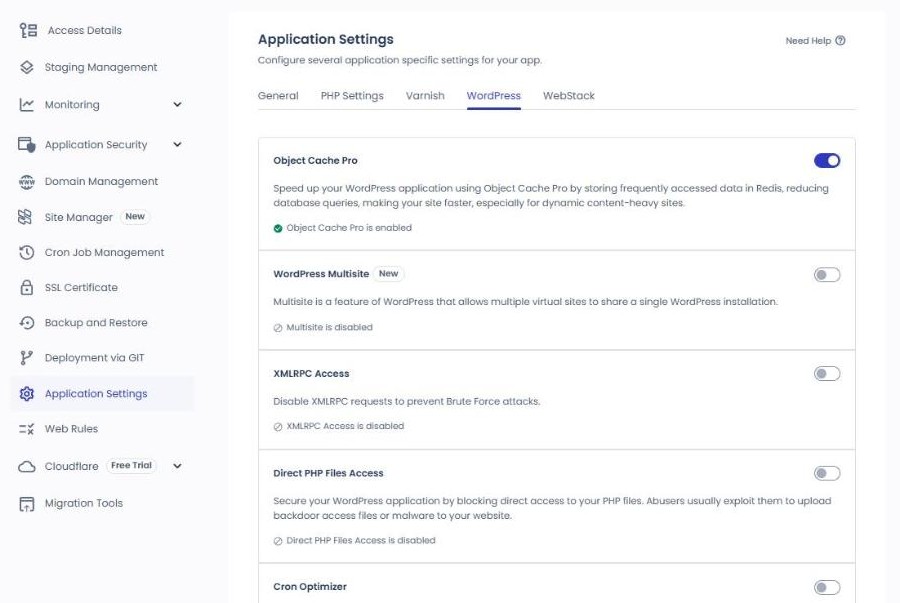900x603 pixels.
Task: Select the WordPress tab
Action: coord(494,96)
